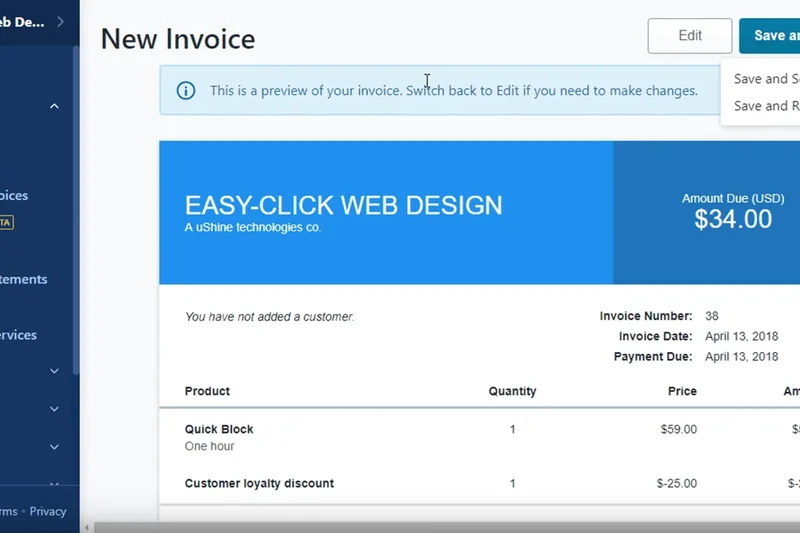The height and width of the screenshot is (533, 800).
Task: Click the Edit button
Action: [x=690, y=36]
